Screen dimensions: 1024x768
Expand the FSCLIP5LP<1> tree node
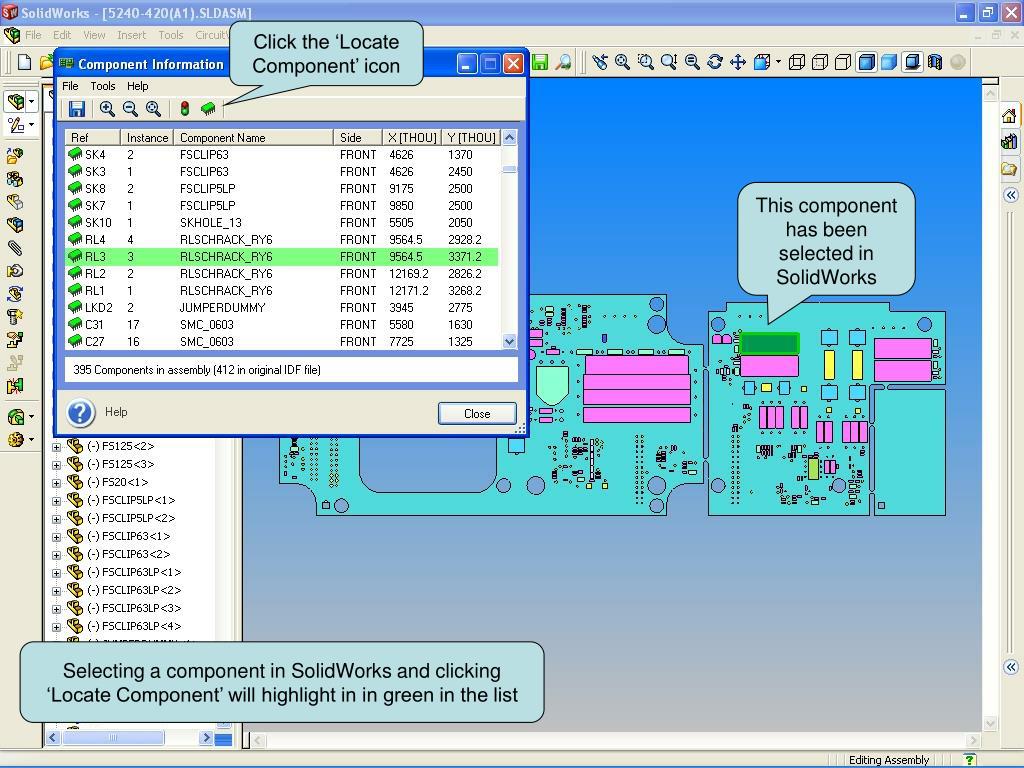coord(56,502)
